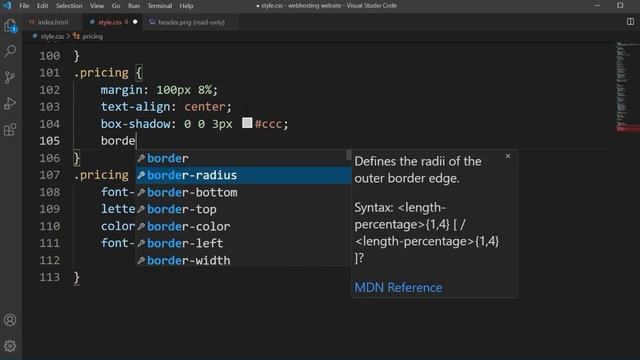Click the VS Code logo icon
640x360 pixels.
point(7,6)
